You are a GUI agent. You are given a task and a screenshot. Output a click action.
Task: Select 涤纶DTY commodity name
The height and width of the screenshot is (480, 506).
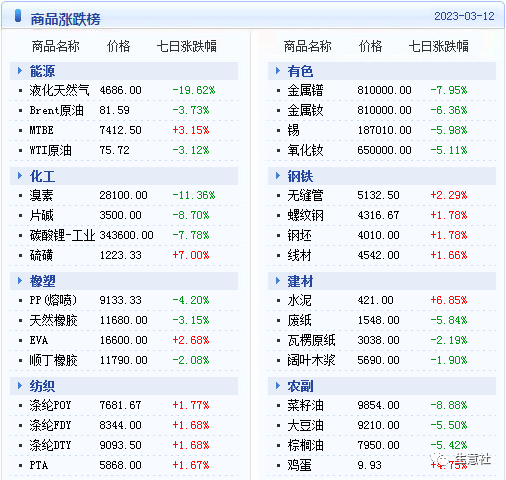tap(50, 445)
